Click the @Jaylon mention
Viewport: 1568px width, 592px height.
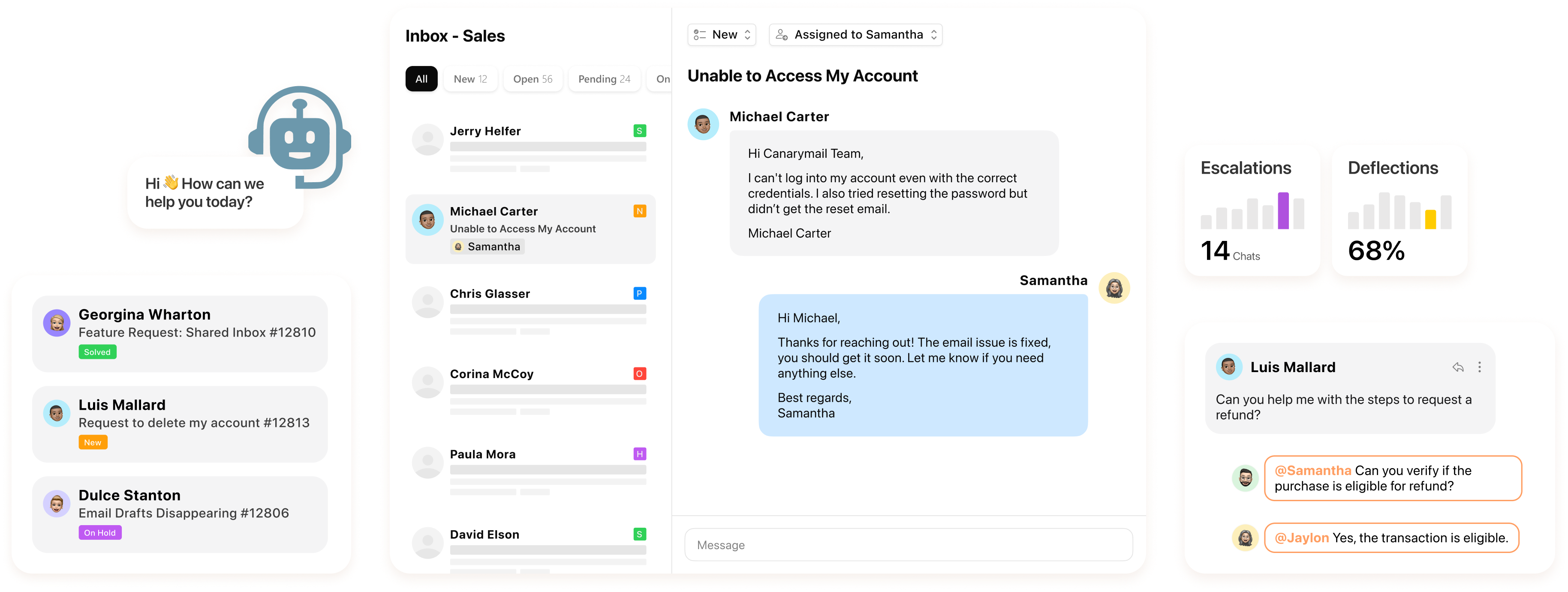(x=1301, y=538)
